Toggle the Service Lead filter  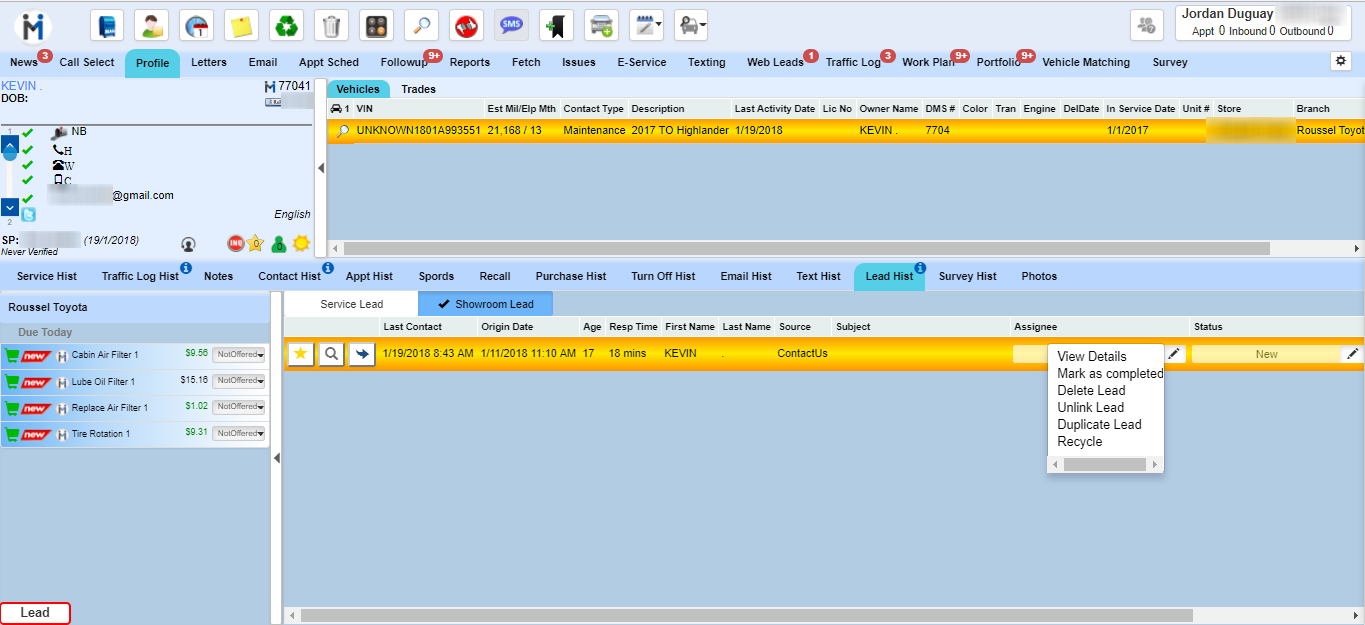pyautogui.click(x=351, y=304)
